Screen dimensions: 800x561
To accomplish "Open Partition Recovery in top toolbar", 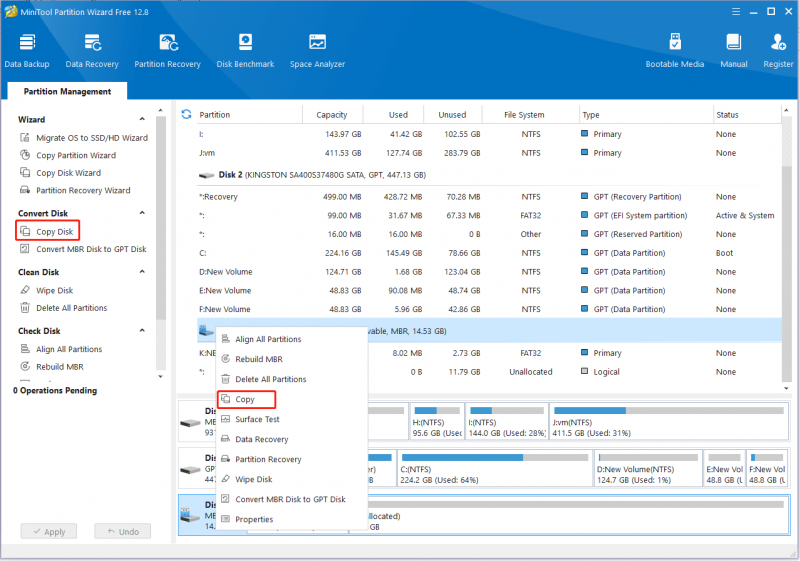I will point(167,50).
